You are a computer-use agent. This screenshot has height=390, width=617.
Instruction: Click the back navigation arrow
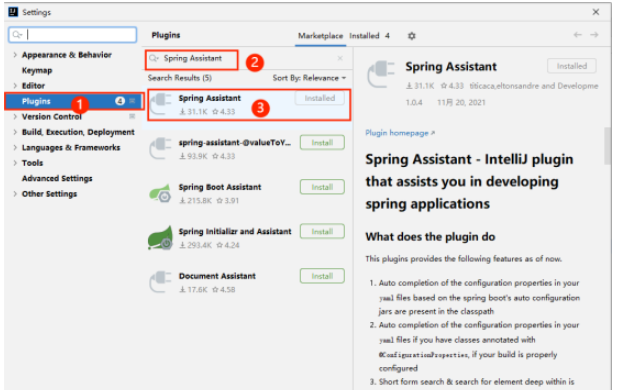[577, 35]
